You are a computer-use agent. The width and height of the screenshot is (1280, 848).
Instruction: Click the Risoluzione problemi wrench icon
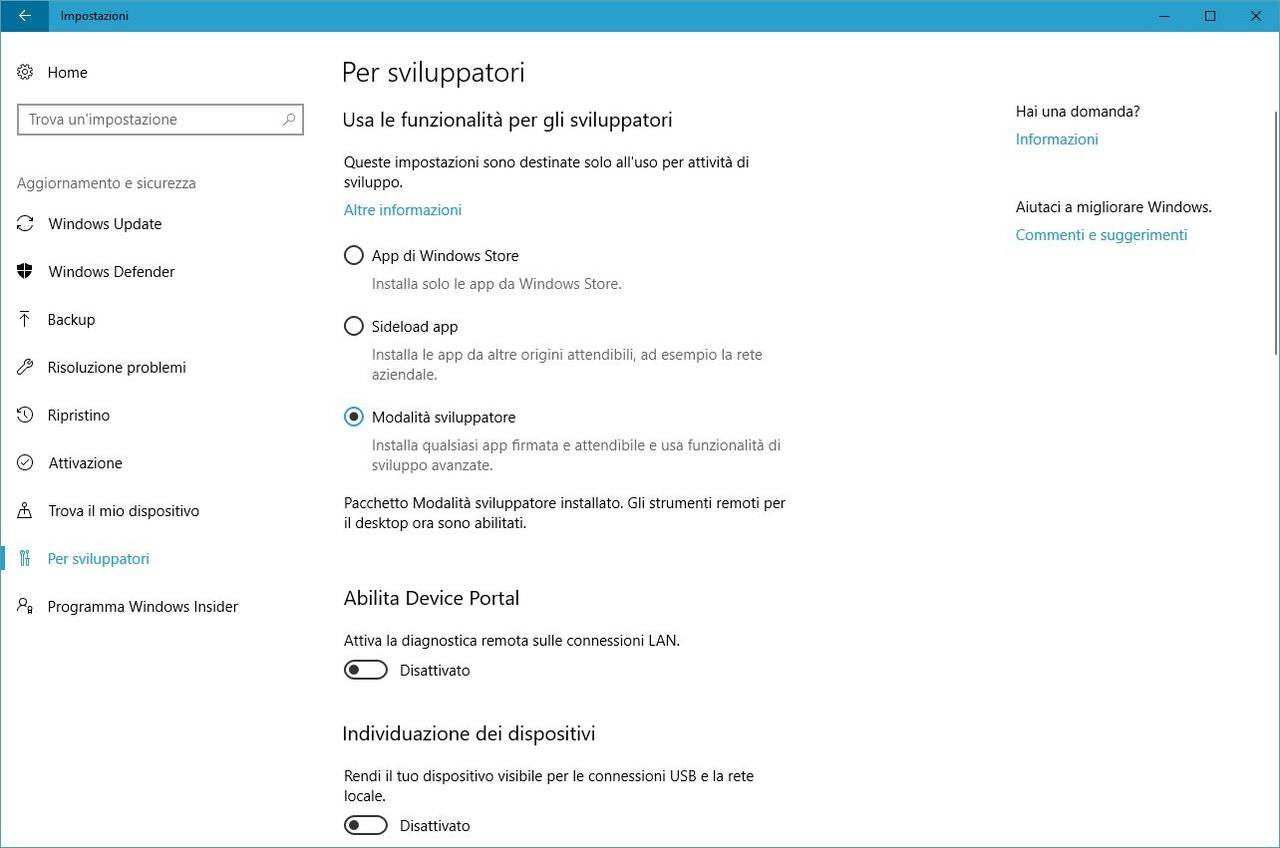26,368
